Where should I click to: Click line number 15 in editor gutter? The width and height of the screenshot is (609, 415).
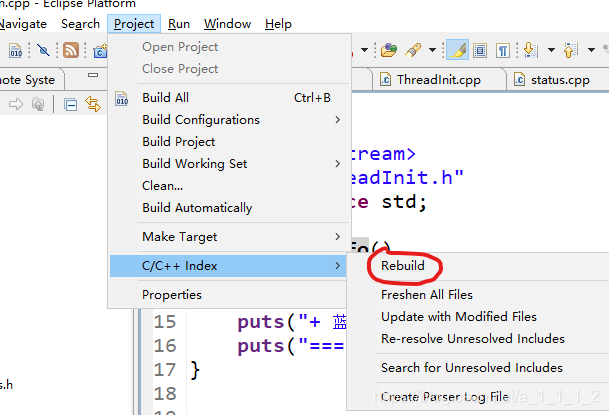pos(165,322)
